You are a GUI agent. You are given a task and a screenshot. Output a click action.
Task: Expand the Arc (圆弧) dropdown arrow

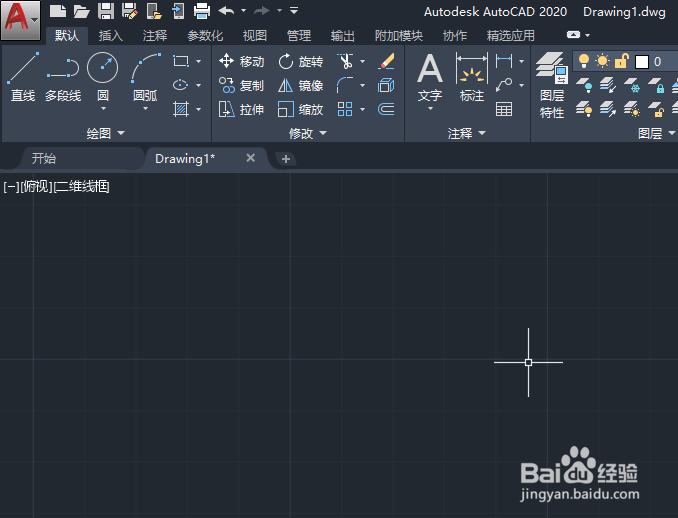pyautogui.click(x=146, y=109)
